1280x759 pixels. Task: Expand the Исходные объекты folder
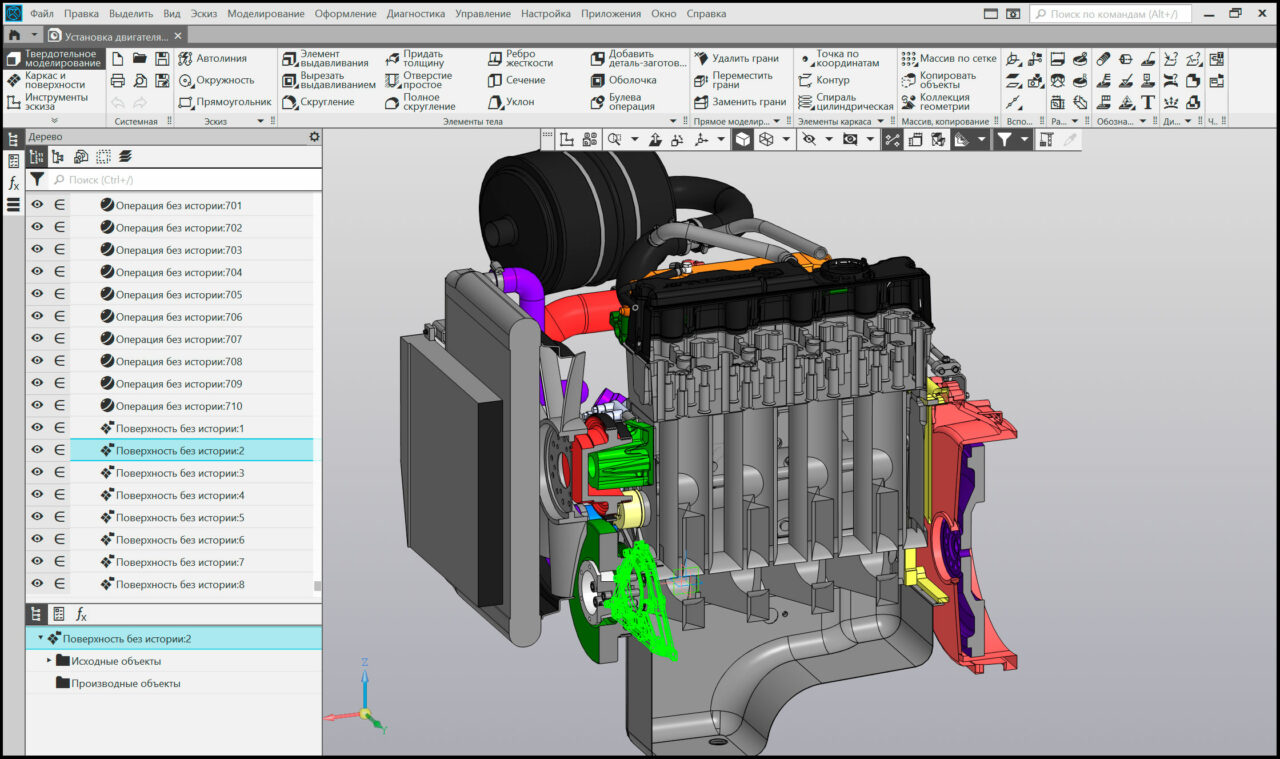pos(49,661)
